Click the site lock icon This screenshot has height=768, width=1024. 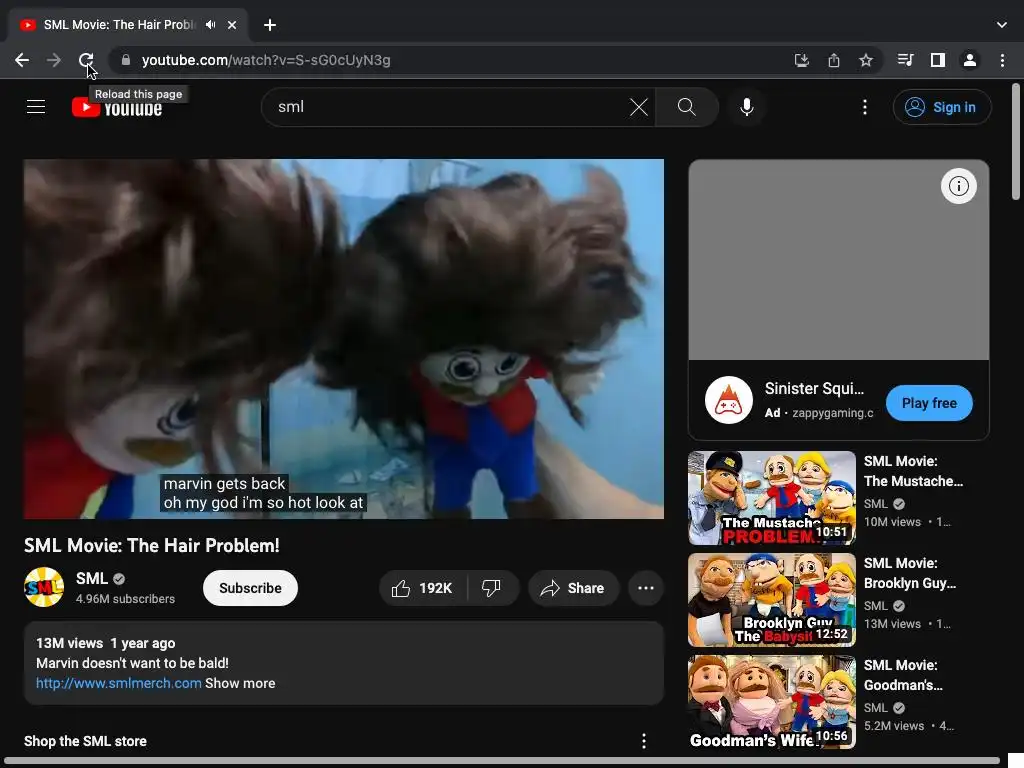click(x=126, y=60)
